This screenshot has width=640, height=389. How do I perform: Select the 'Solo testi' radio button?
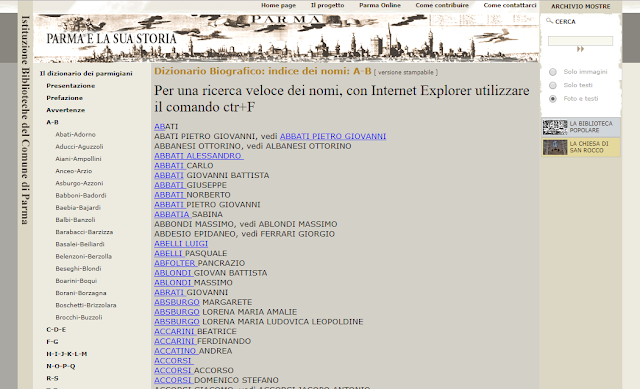(x=553, y=85)
